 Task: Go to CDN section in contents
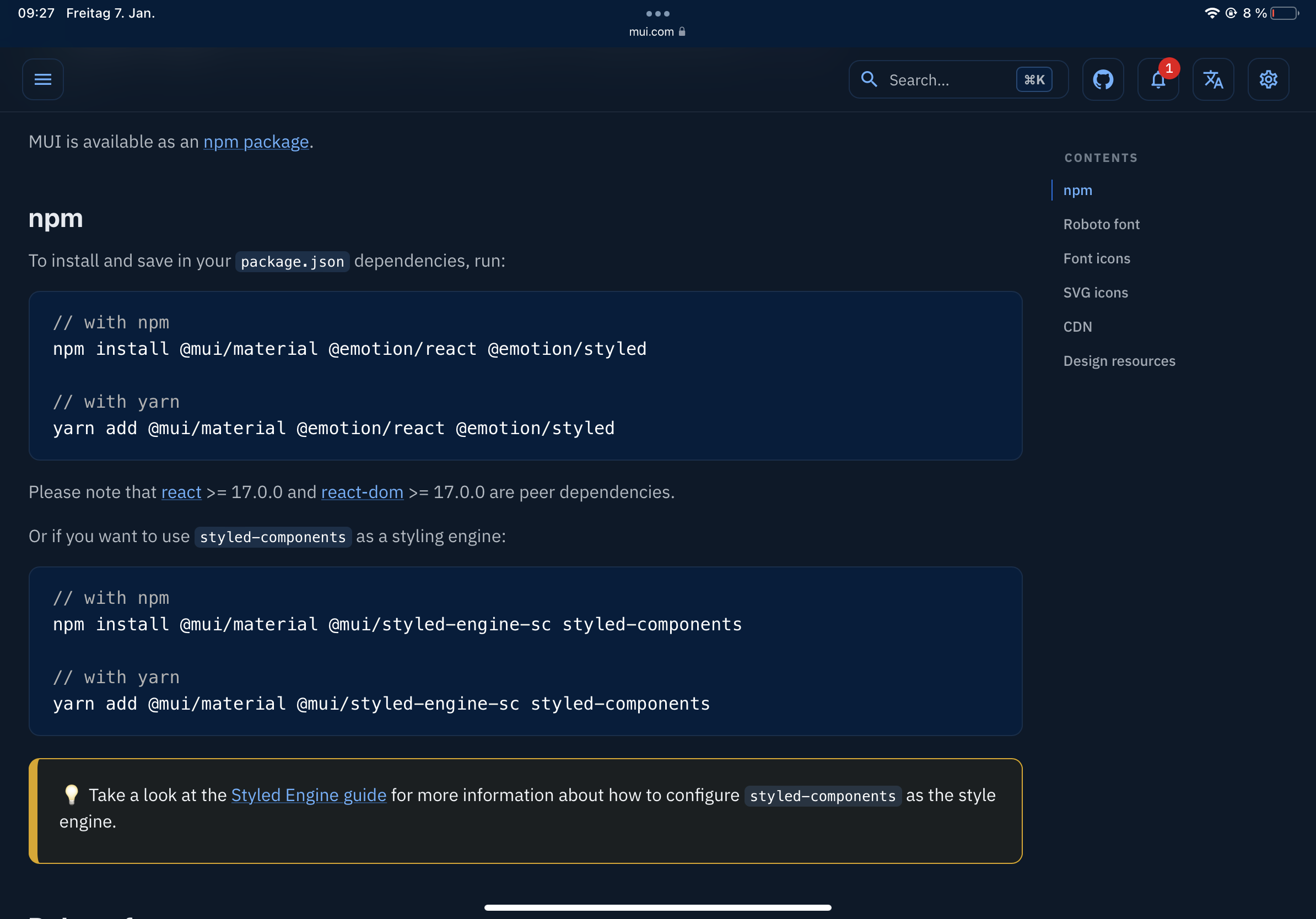tap(1077, 327)
